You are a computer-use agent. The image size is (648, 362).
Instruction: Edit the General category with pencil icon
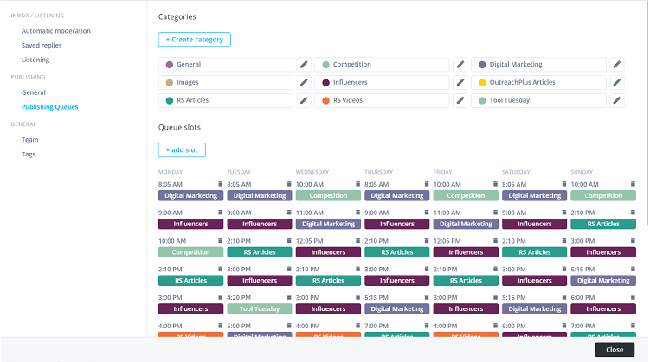304,64
